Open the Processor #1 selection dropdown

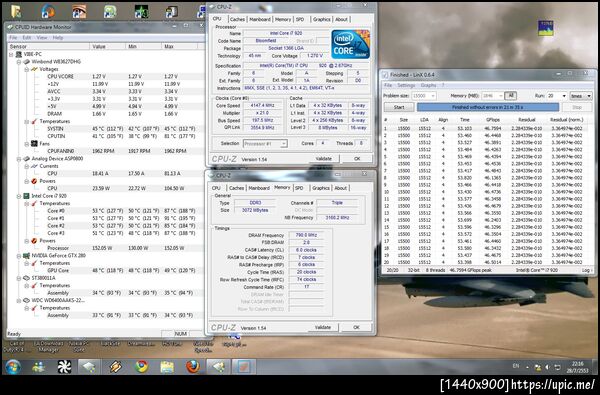pos(284,144)
